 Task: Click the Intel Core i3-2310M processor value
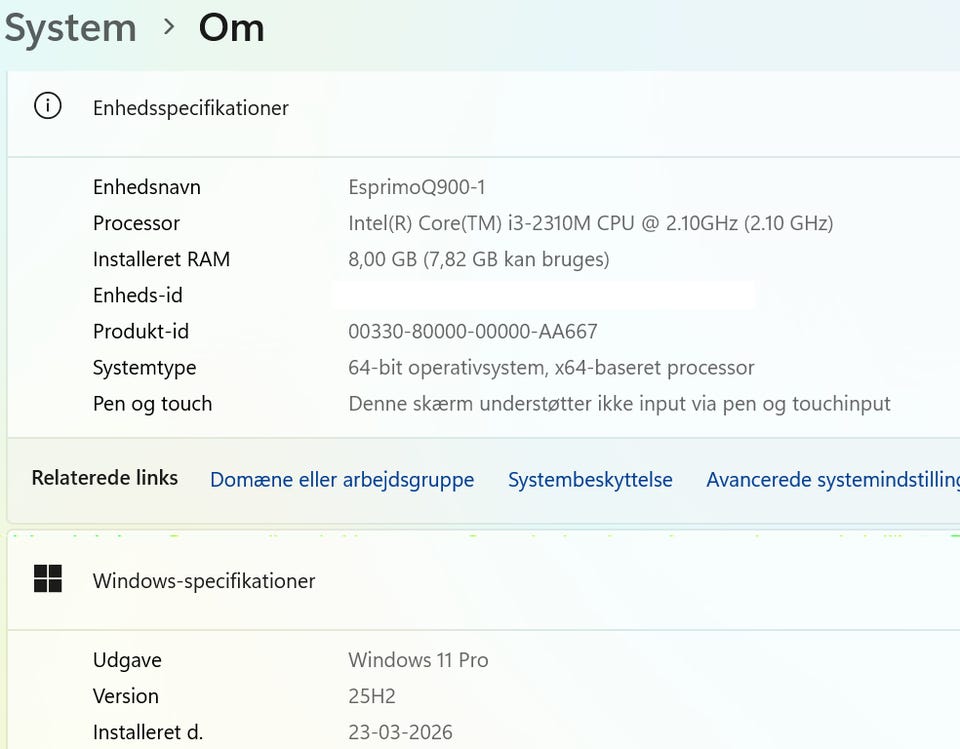coord(590,223)
